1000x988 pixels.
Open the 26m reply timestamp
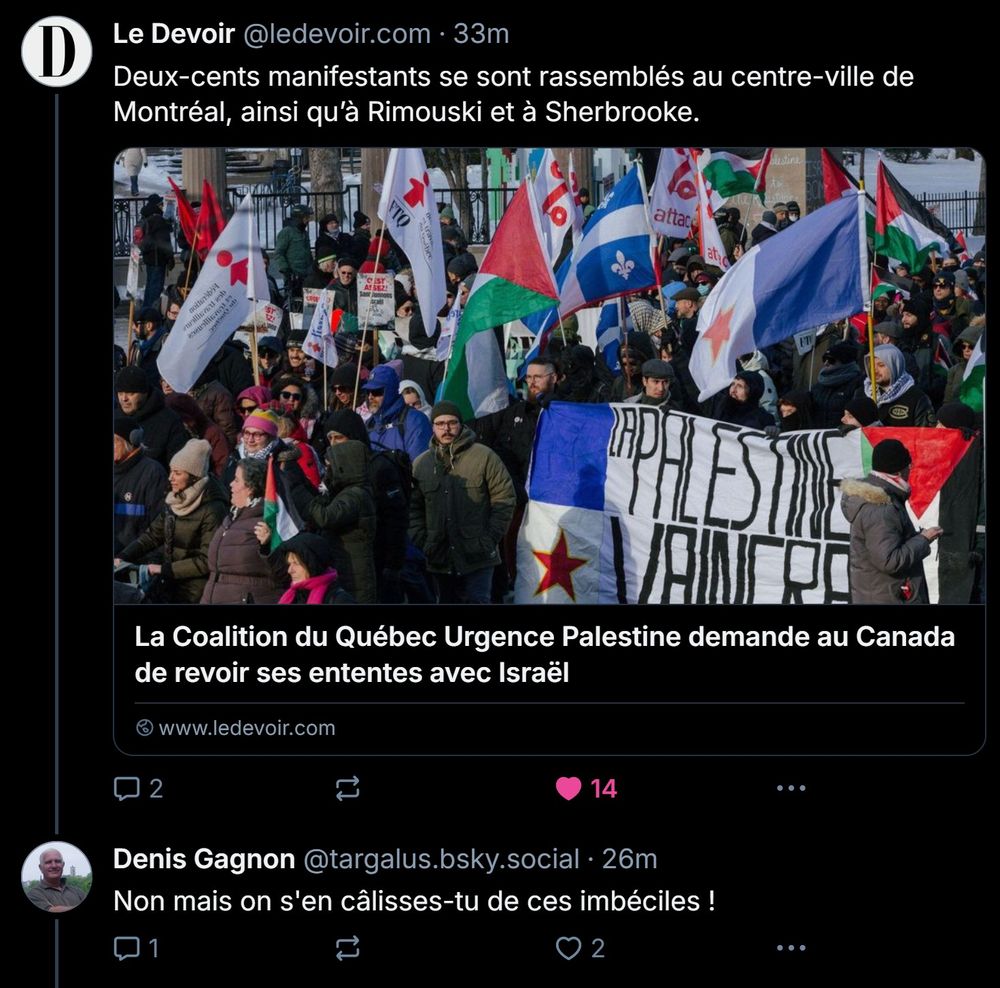(629, 859)
